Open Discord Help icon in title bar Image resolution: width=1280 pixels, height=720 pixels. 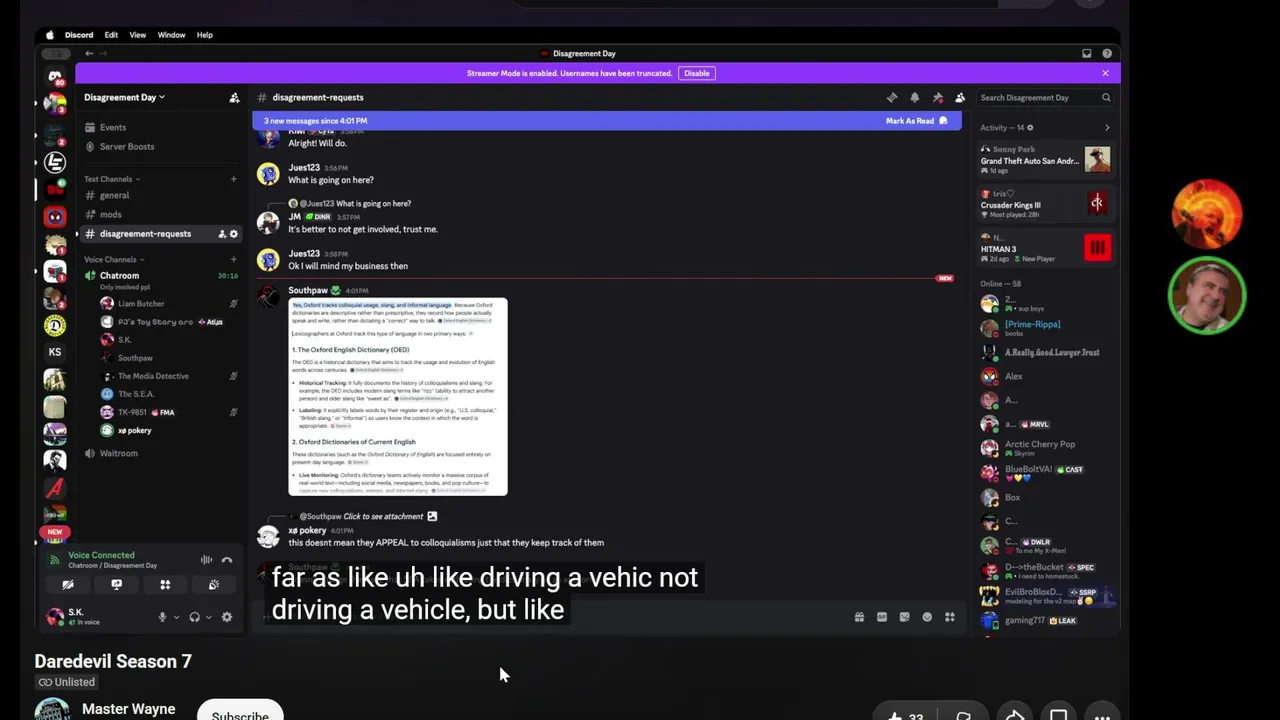[1107, 54]
